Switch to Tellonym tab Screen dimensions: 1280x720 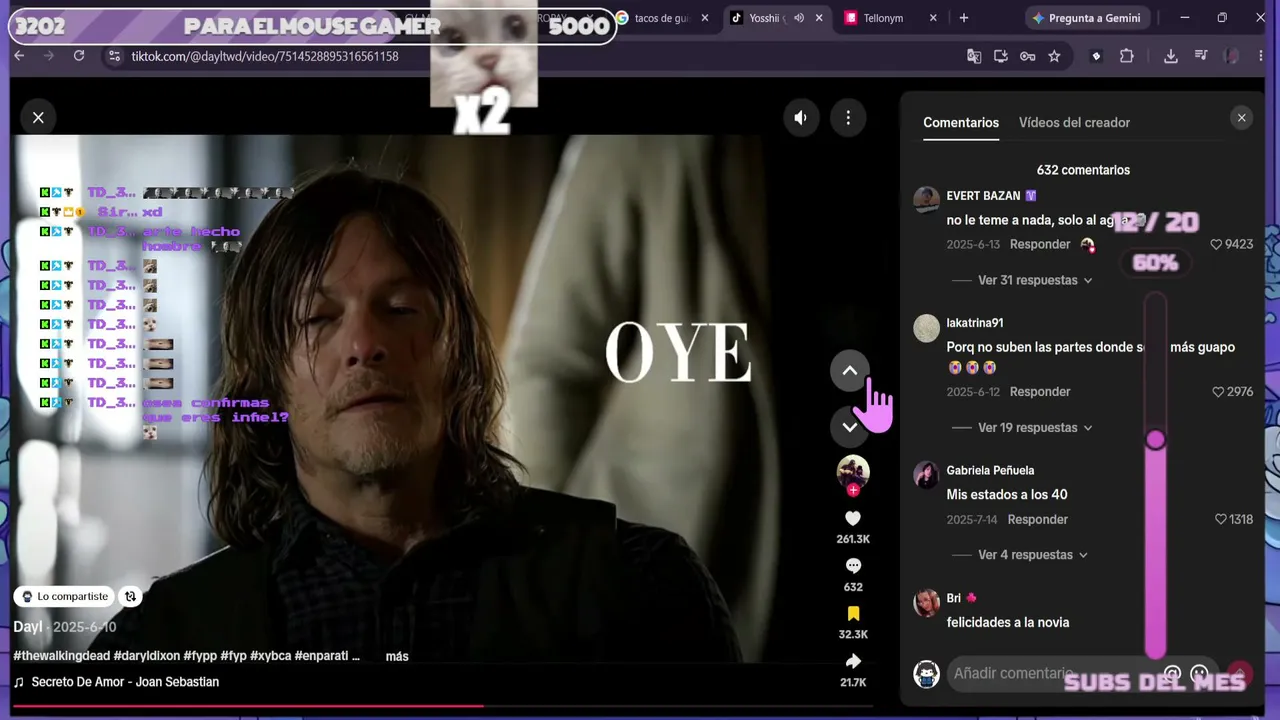[883, 18]
